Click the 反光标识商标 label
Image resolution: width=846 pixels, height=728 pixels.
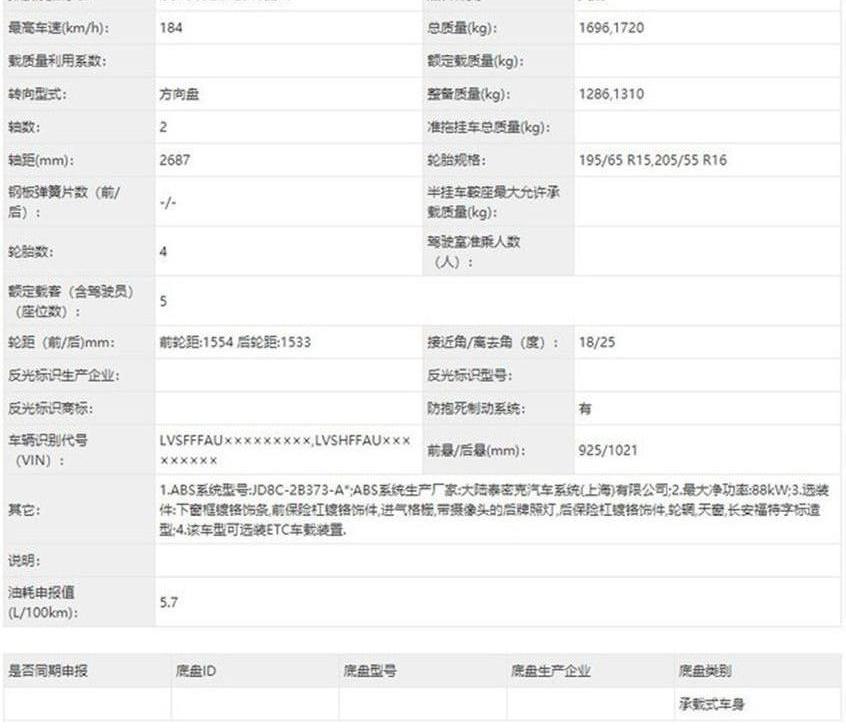[x=50, y=409]
